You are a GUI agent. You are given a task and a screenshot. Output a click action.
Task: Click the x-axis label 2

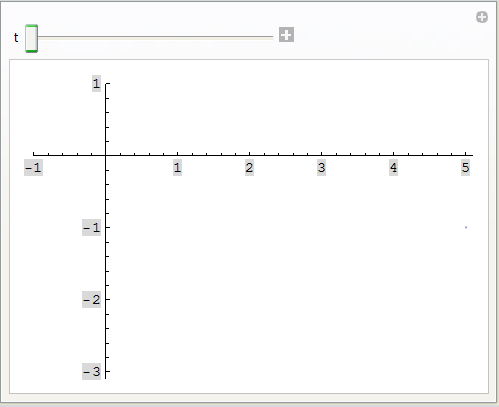point(249,167)
